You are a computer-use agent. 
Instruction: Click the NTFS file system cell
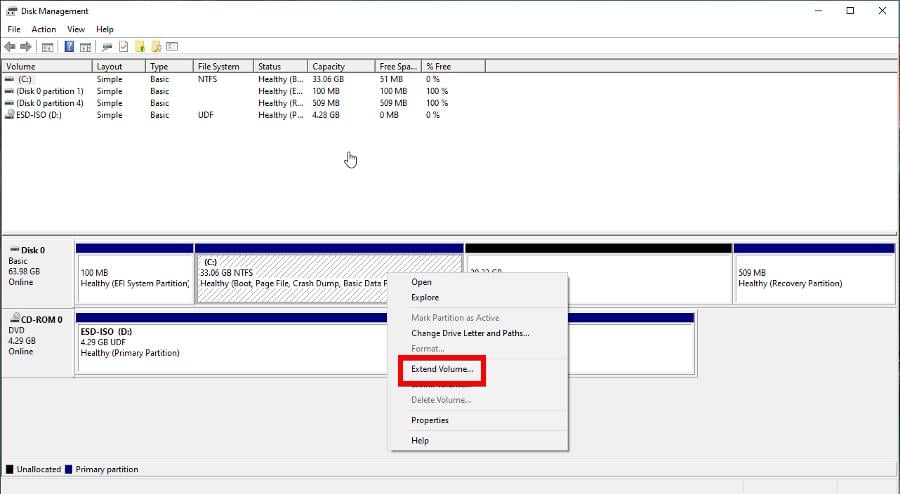tap(208, 79)
